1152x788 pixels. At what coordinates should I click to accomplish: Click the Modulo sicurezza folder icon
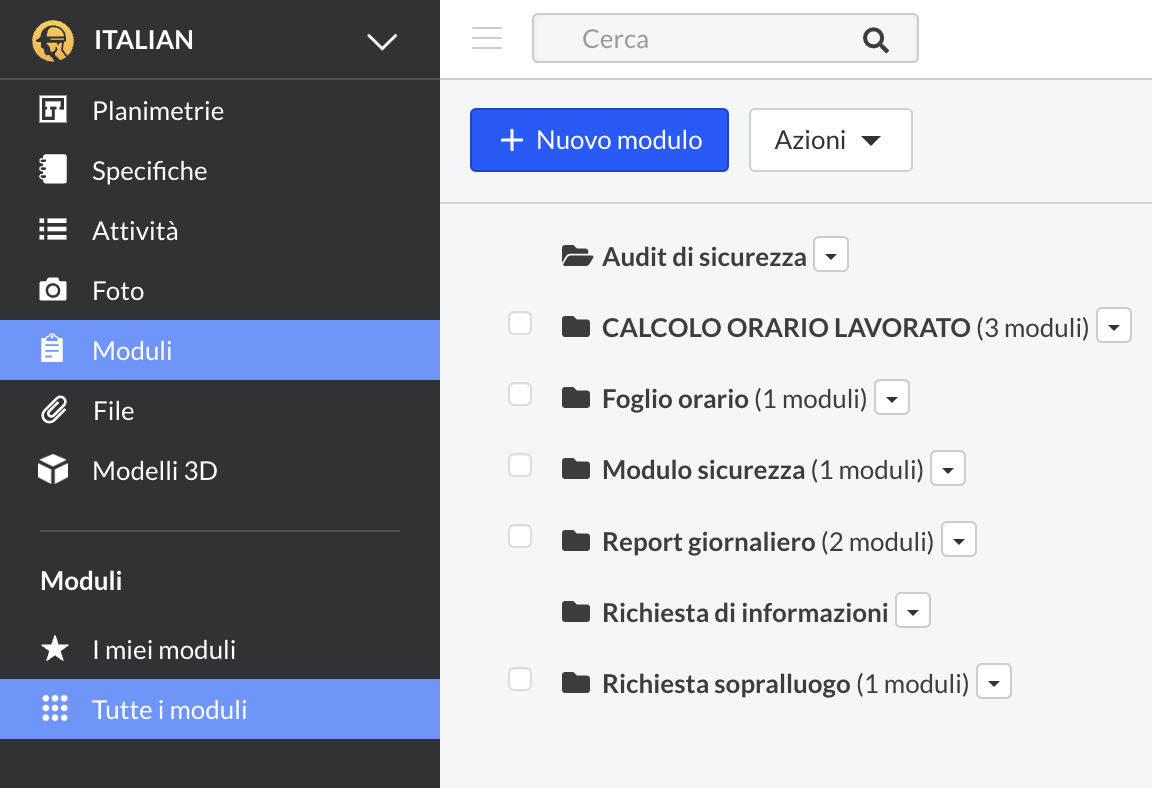click(576, 469)
